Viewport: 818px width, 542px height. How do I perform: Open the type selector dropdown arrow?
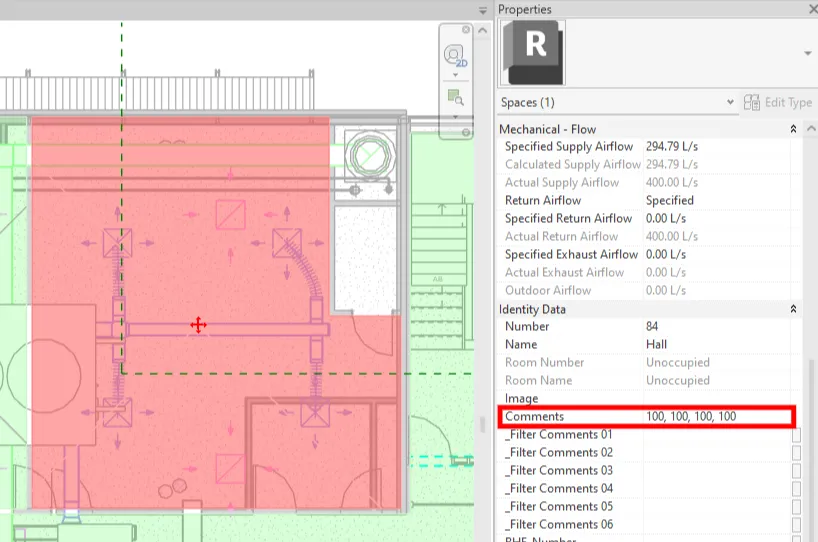(806, 52)
